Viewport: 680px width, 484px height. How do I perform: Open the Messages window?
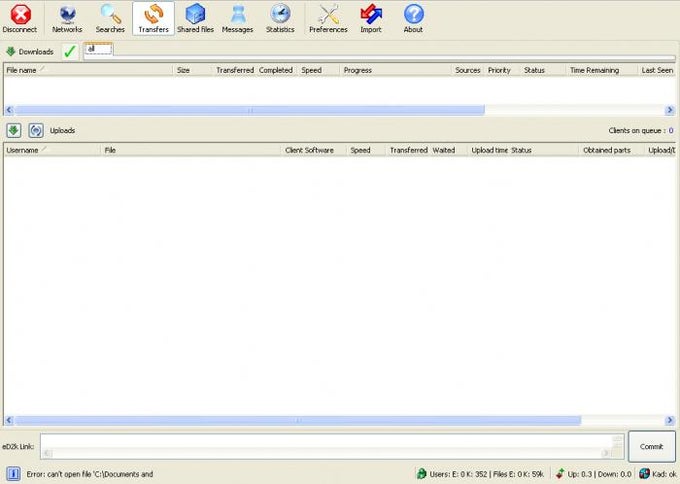pos(237,19)
